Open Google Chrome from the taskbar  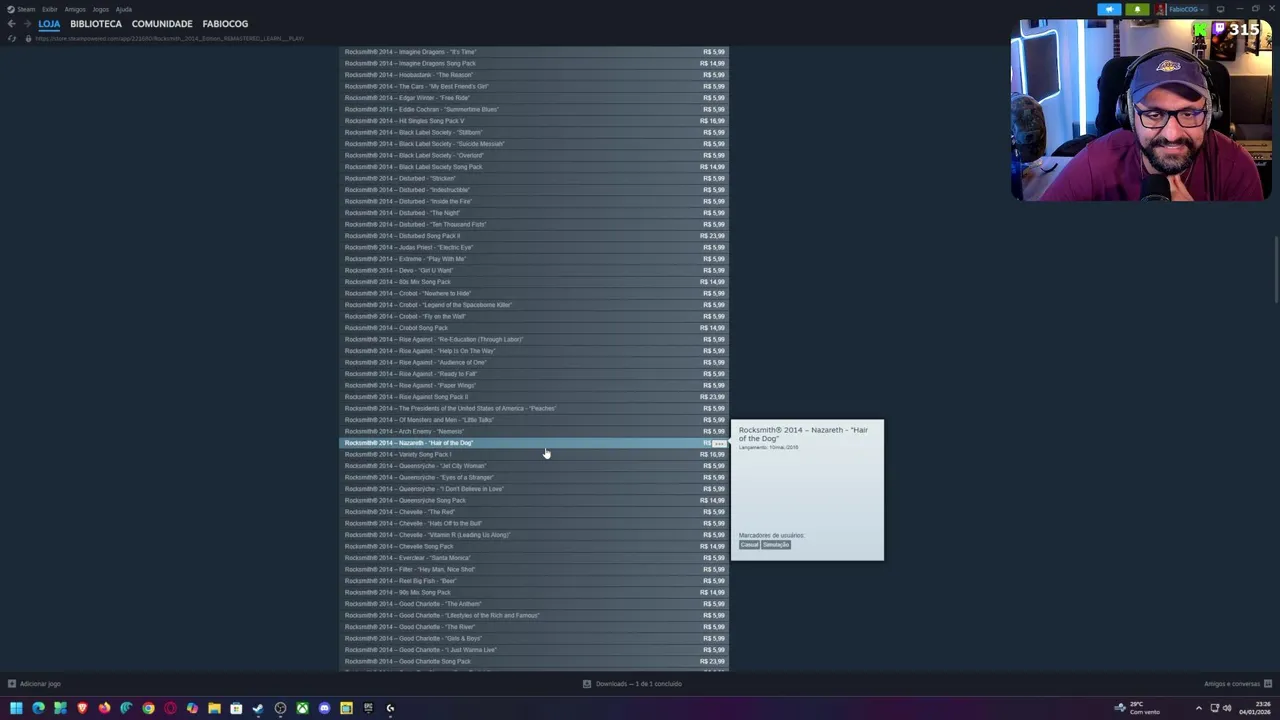pyautogui.click(x=148, y=708)
